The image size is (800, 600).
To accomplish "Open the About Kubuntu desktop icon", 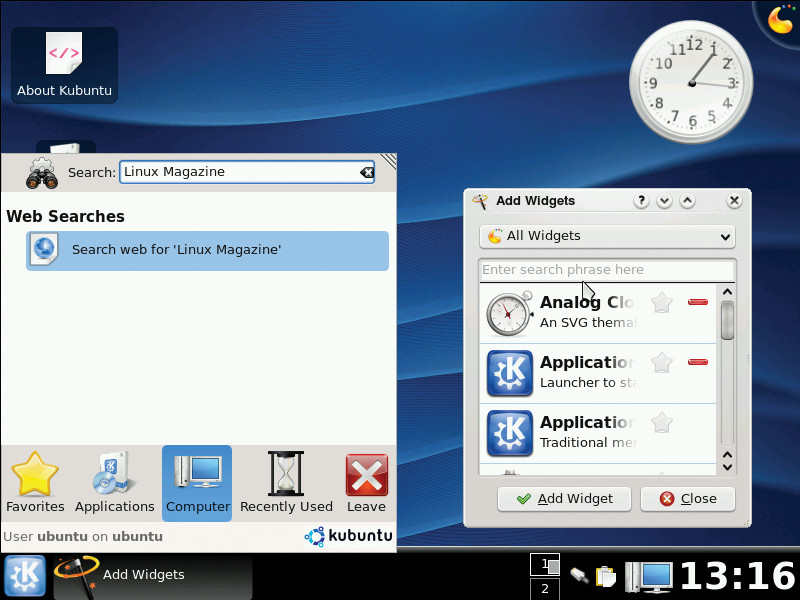I will click(x=64, y=65).
